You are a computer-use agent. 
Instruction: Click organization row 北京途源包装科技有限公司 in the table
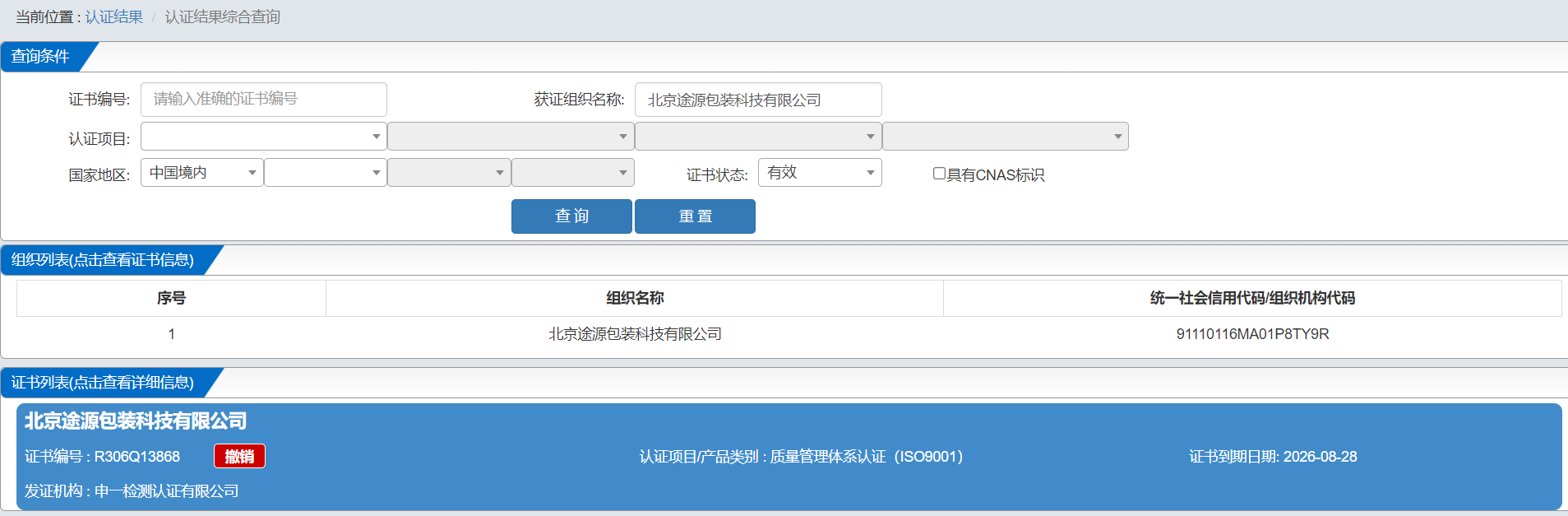tap(635, 334)
